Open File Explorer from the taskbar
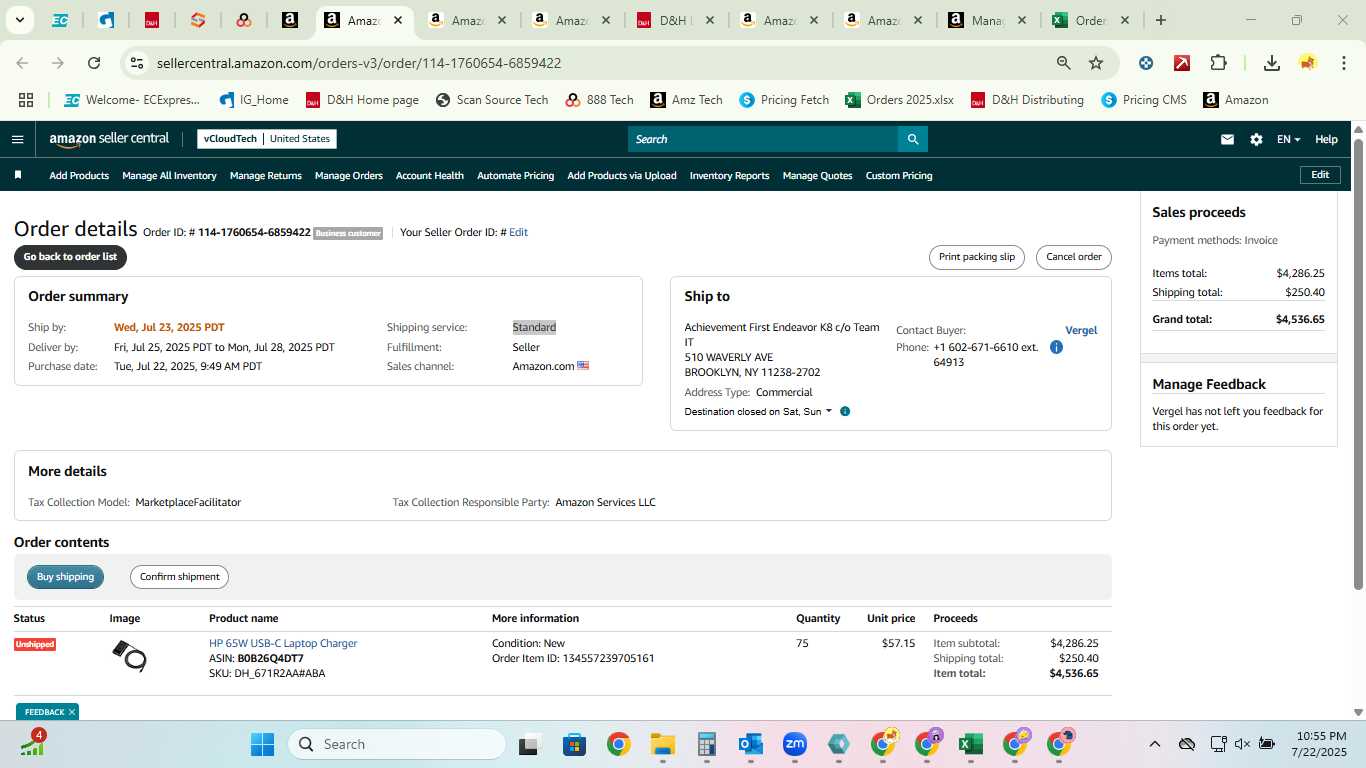This screenshot has height=768, width=1366. tap(662, 744)
